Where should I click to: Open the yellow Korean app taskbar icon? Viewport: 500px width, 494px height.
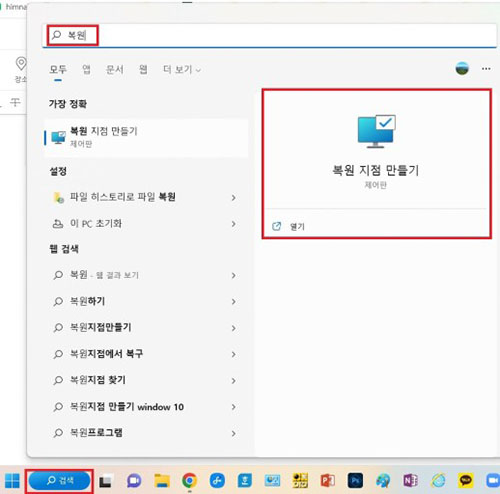300,481
